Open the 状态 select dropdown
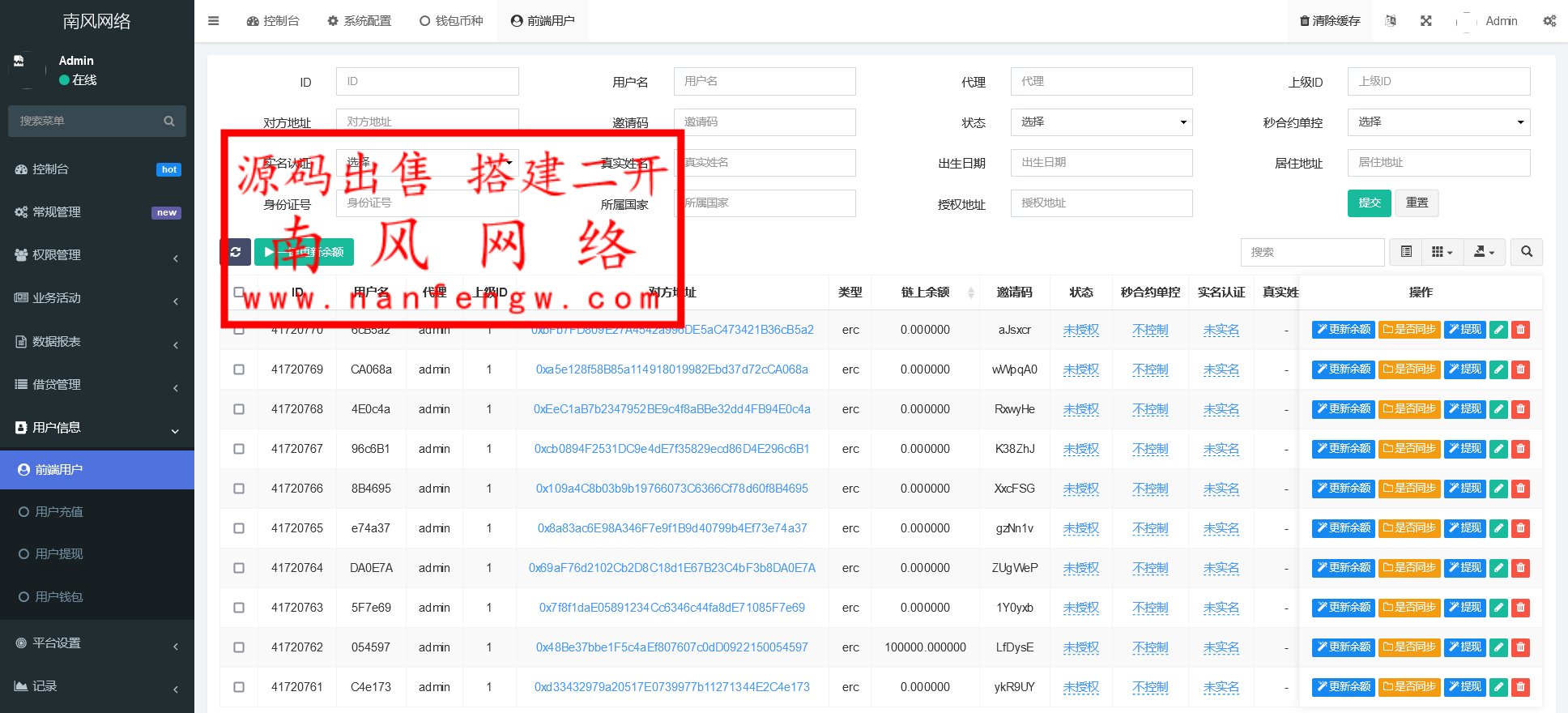The height and width of the screenshot is (713, 1568). point(1101,122)
